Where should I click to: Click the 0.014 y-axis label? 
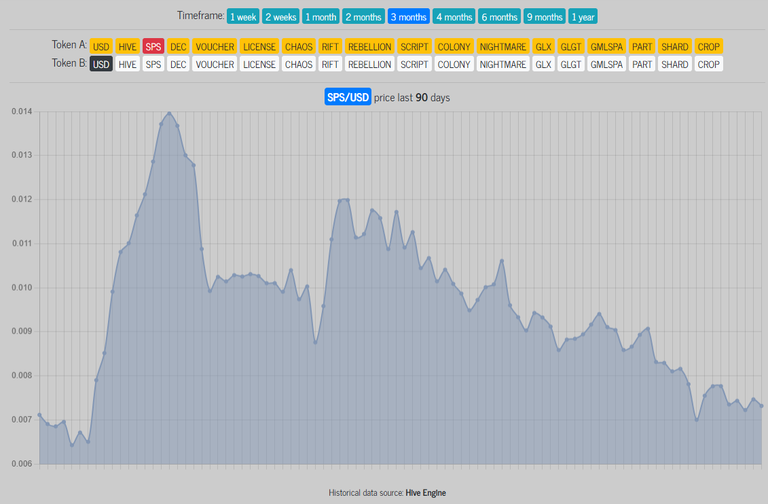click(x=22, y=111)
